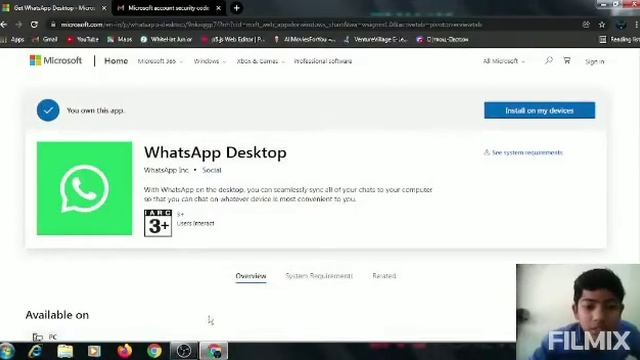Open Professional software link
Viewport: 640px width, 360px height.
[323, 61]
